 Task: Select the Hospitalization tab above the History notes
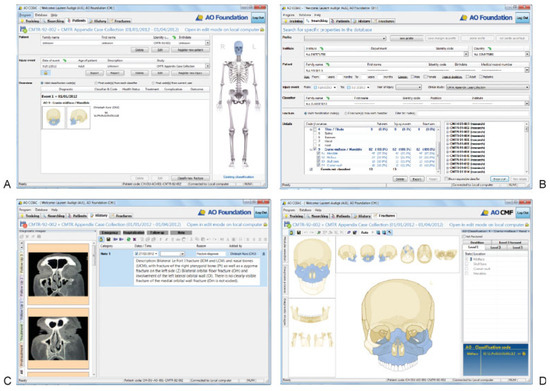point(134,232)
